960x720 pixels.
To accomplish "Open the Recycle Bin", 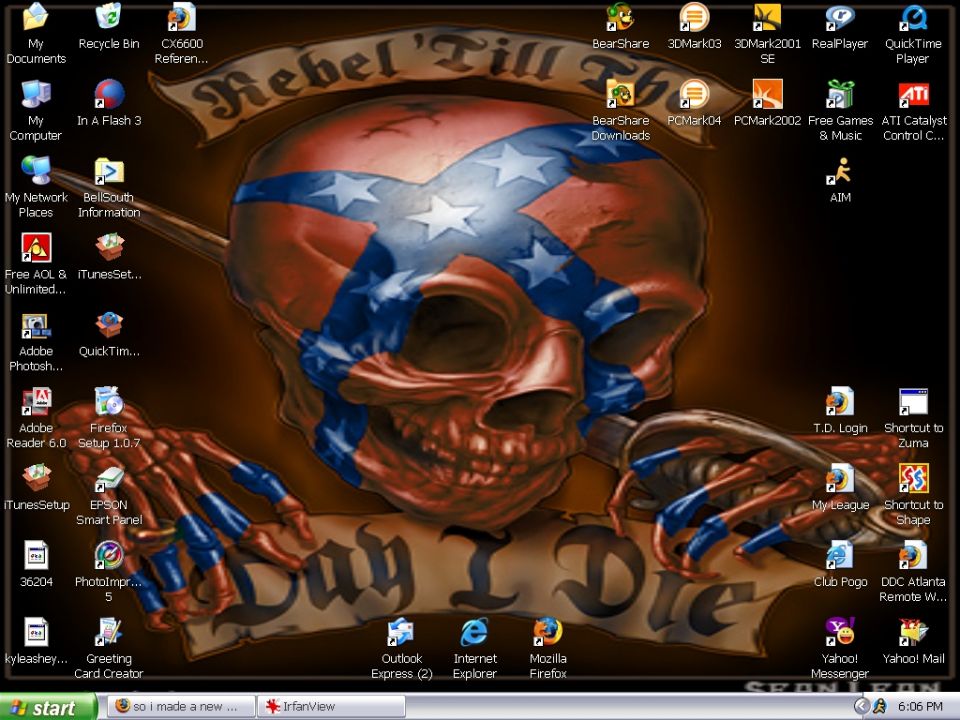I will tap(109, 17).
